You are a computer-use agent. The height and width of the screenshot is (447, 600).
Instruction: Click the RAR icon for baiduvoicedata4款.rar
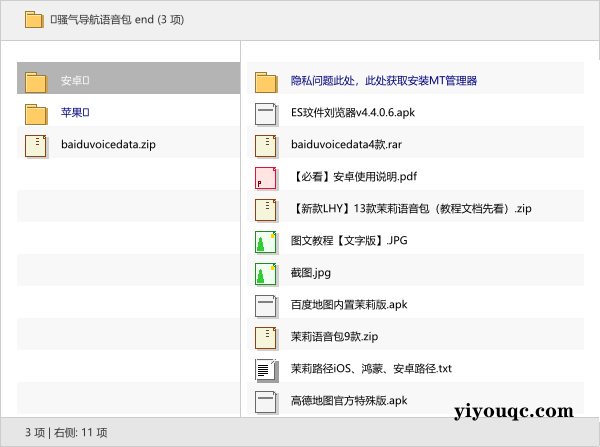(x=265, y=145)
